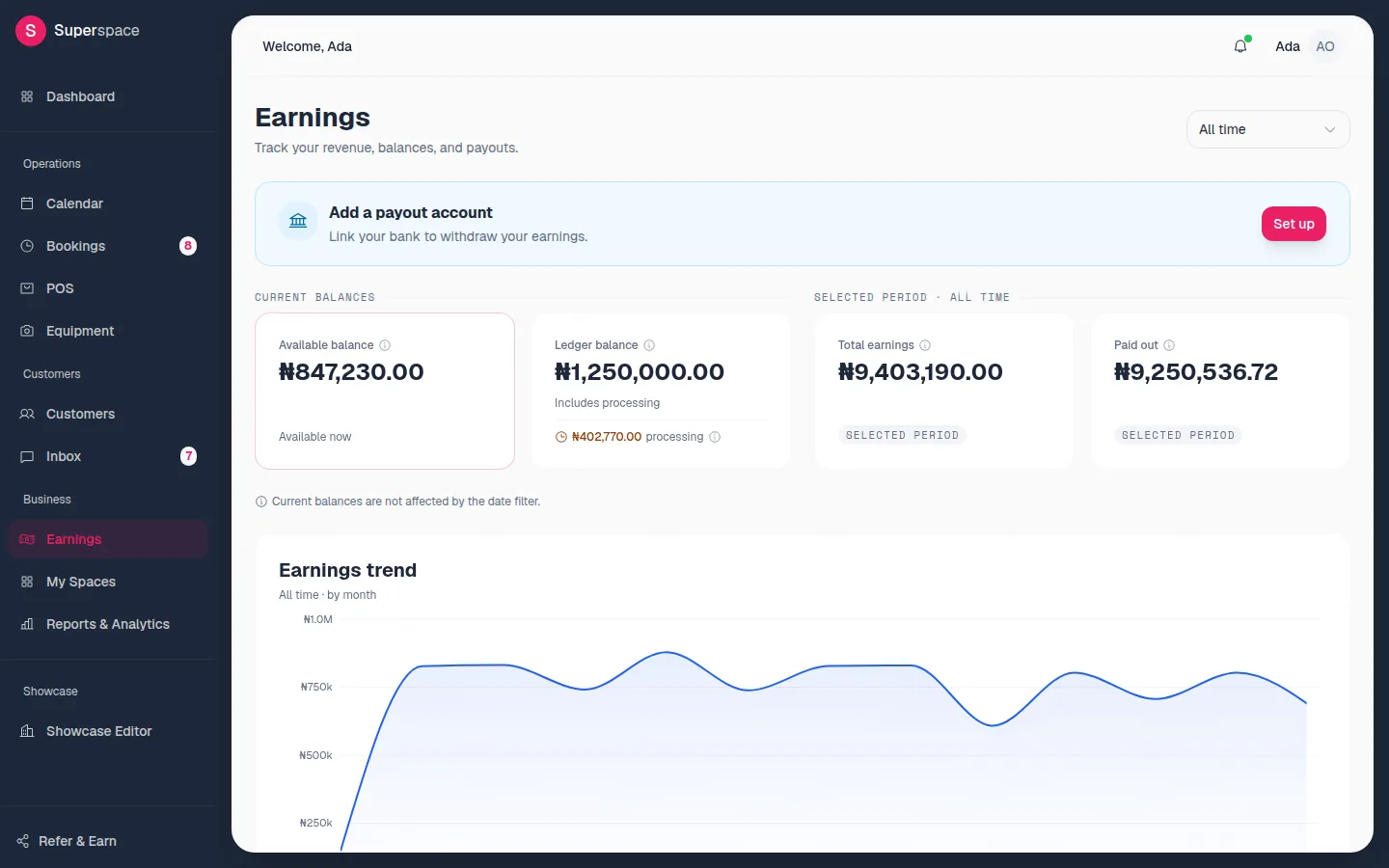This screenshot has width=1389, height=868.
Task: Click the Showcase Editor icon
Action: point(27,731)
